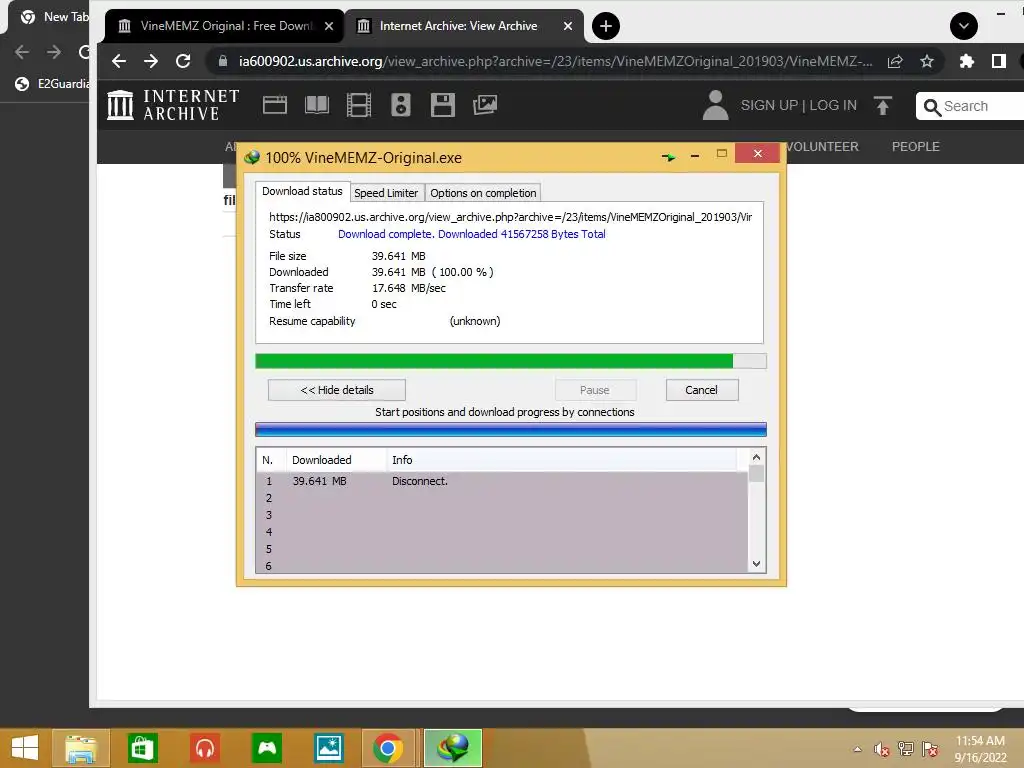The image size is (1024, 768).
Task: Open Internet Archive software floppy icon
Action: 443,105
